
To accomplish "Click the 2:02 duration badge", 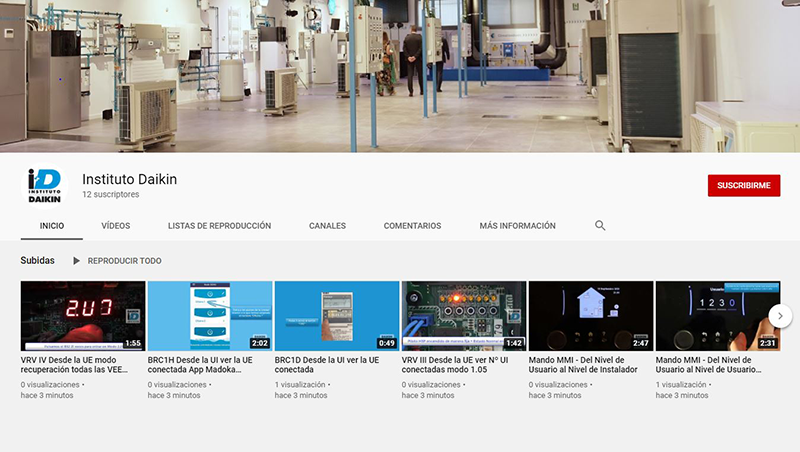I will [260, 343].
